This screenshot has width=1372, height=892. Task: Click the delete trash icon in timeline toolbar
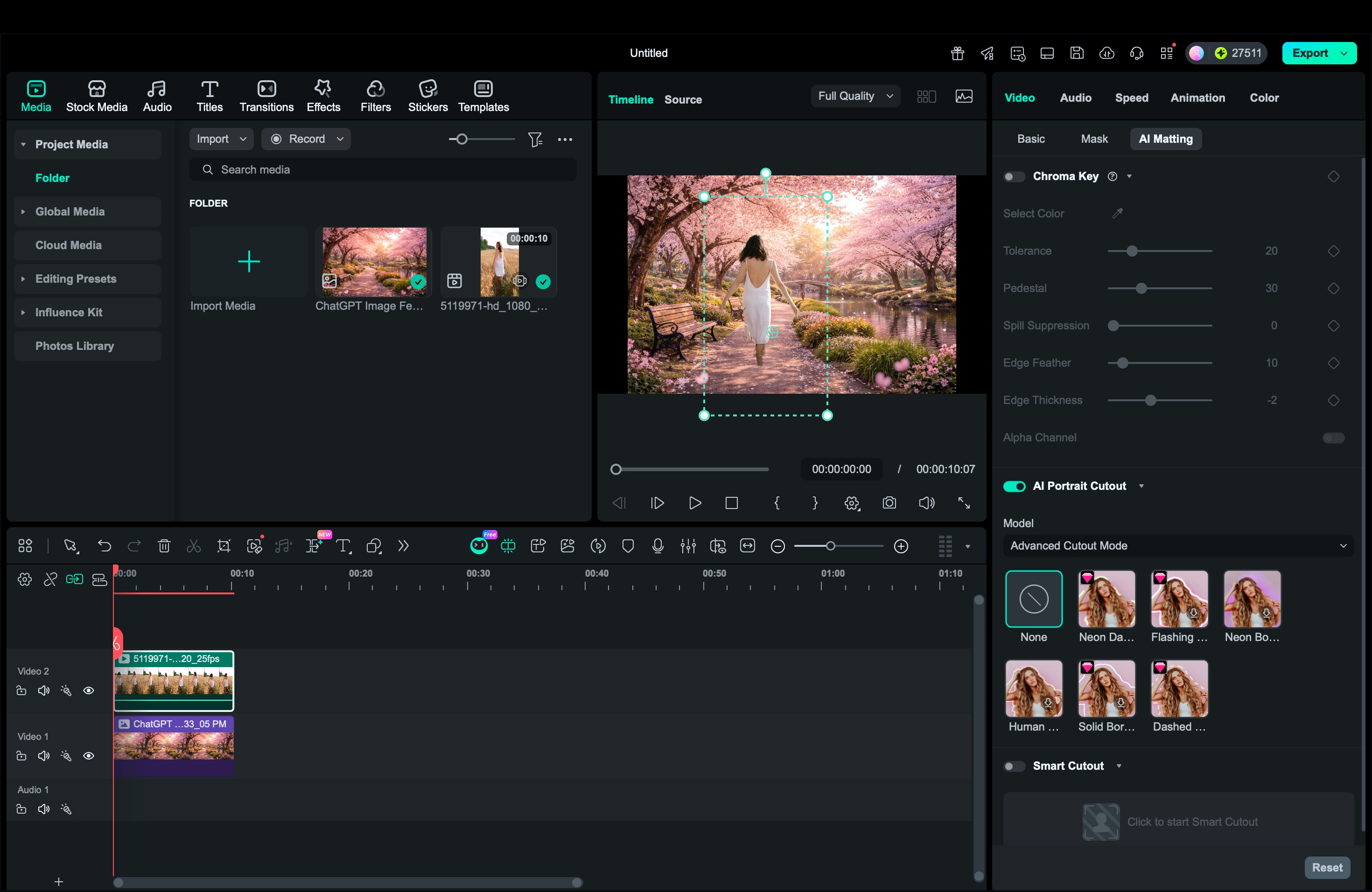[164, 546]
